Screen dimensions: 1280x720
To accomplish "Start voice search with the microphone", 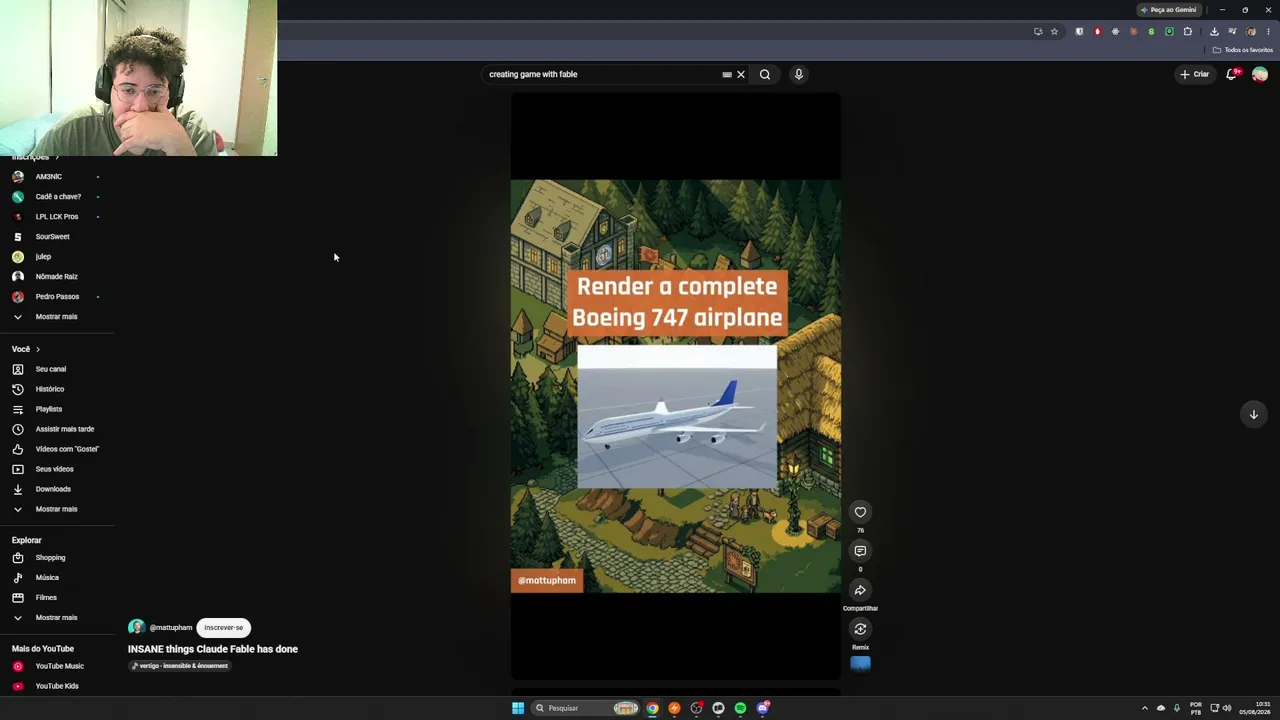I will click(x=799, y=74).
